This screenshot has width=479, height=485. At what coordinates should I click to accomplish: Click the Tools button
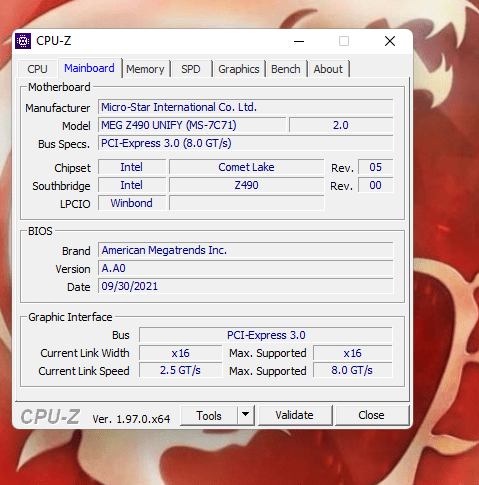(209, 416)
